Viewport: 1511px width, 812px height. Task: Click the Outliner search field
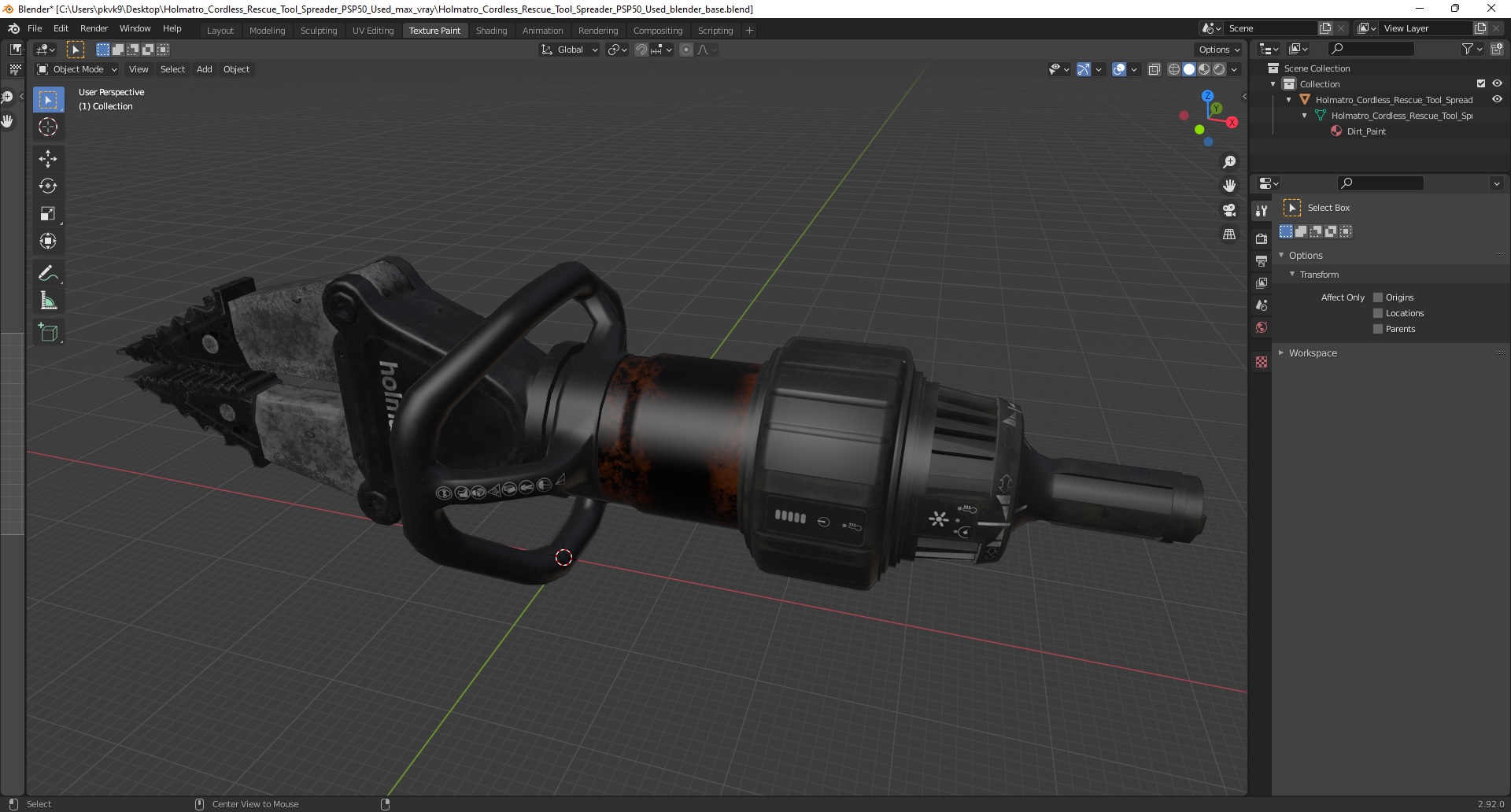pyautogui.click(x=1369, y=49)
